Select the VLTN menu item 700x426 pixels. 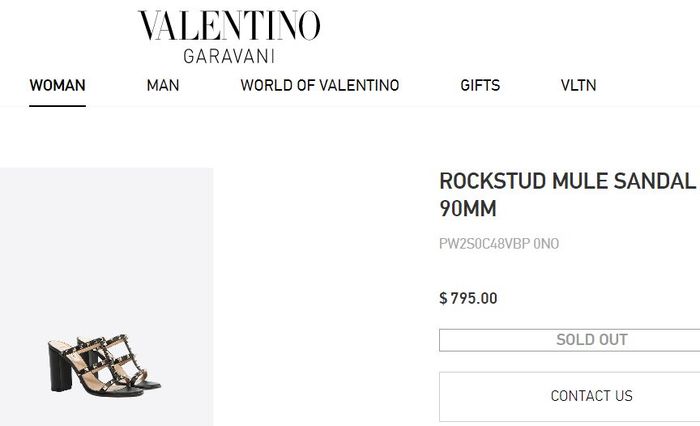[x=578, y=85]
